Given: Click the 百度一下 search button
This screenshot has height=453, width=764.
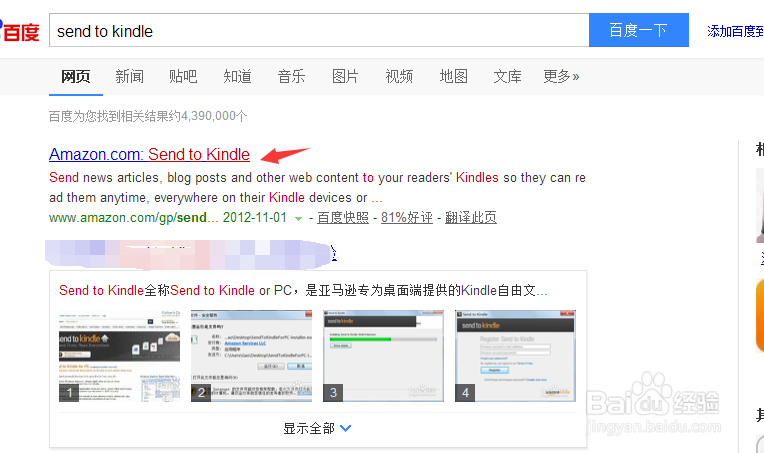Looking at the screenshot, I should pyautogui.click(x=639, y=30).
